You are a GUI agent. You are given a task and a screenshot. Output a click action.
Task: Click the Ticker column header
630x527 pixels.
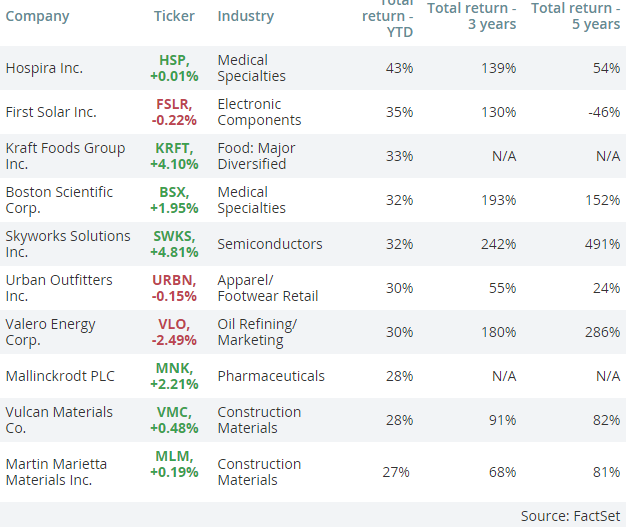[x=174, y=16]
